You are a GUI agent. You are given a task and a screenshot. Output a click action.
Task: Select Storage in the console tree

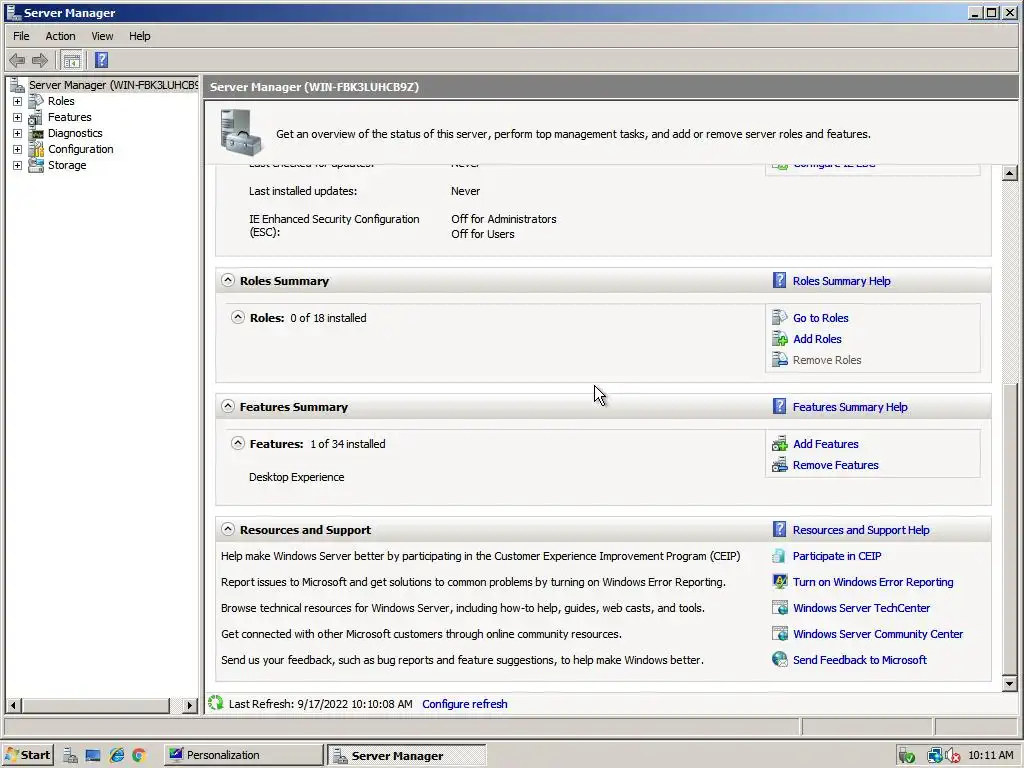point(67,165)
